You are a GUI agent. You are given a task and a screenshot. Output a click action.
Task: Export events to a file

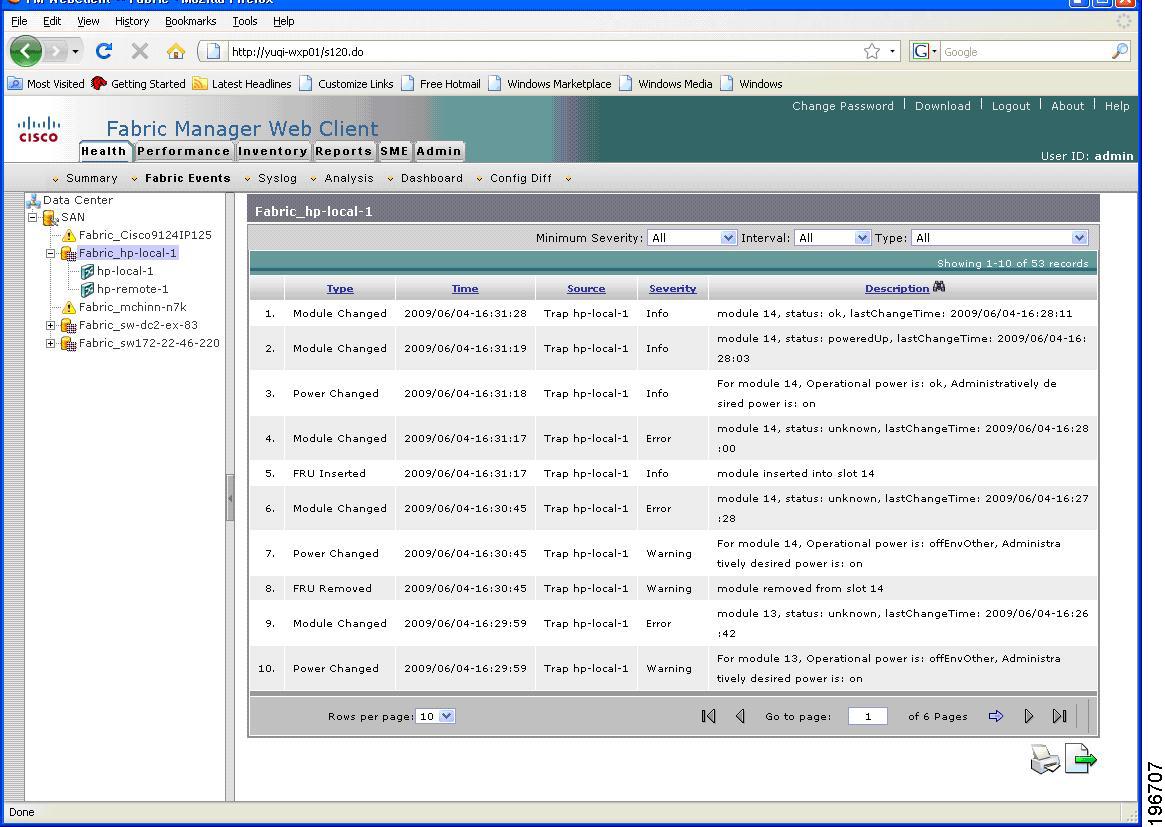tap(1082, 759)
